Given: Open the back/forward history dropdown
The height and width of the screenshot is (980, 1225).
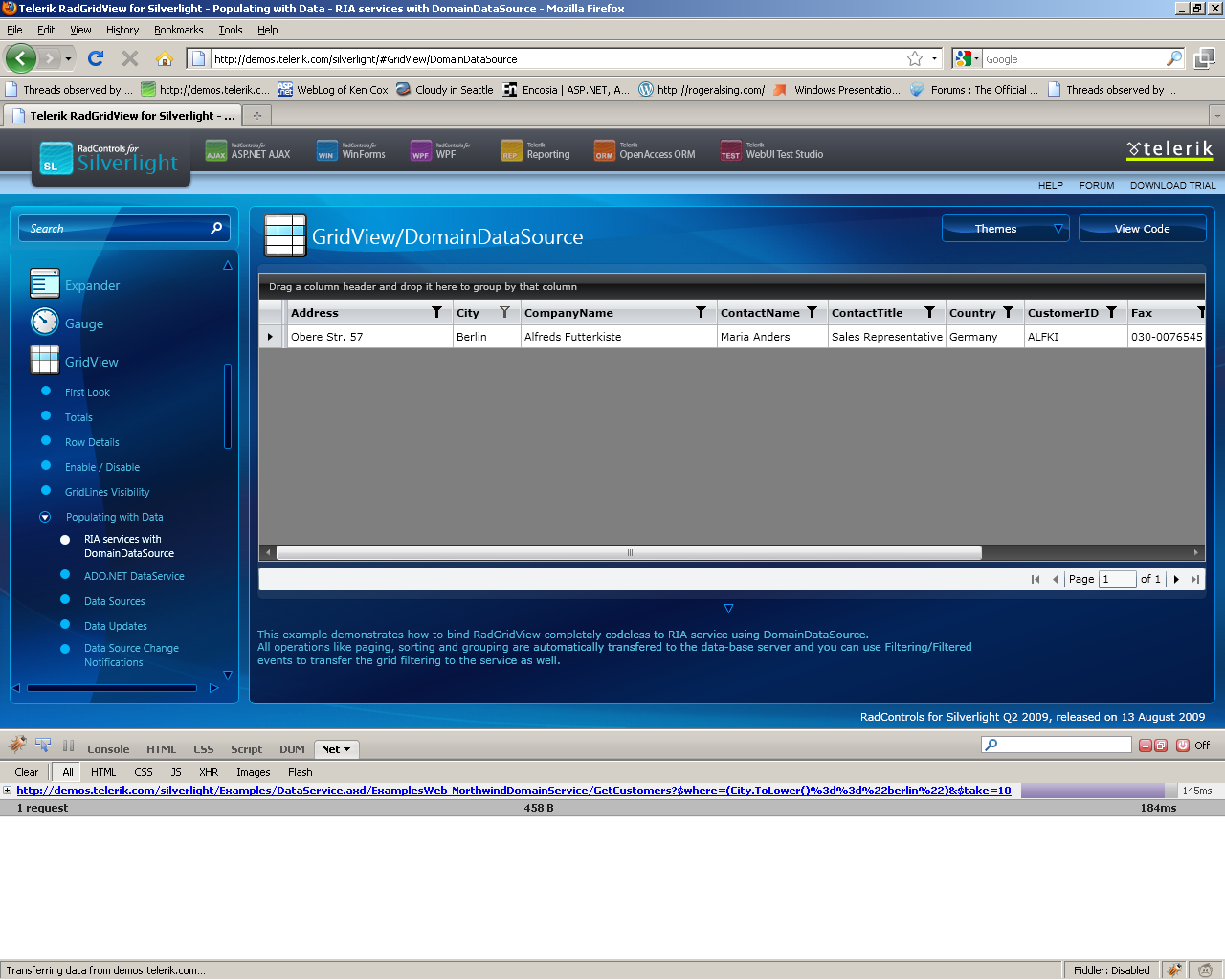Looking at the screenshot, I should (68, 58).
